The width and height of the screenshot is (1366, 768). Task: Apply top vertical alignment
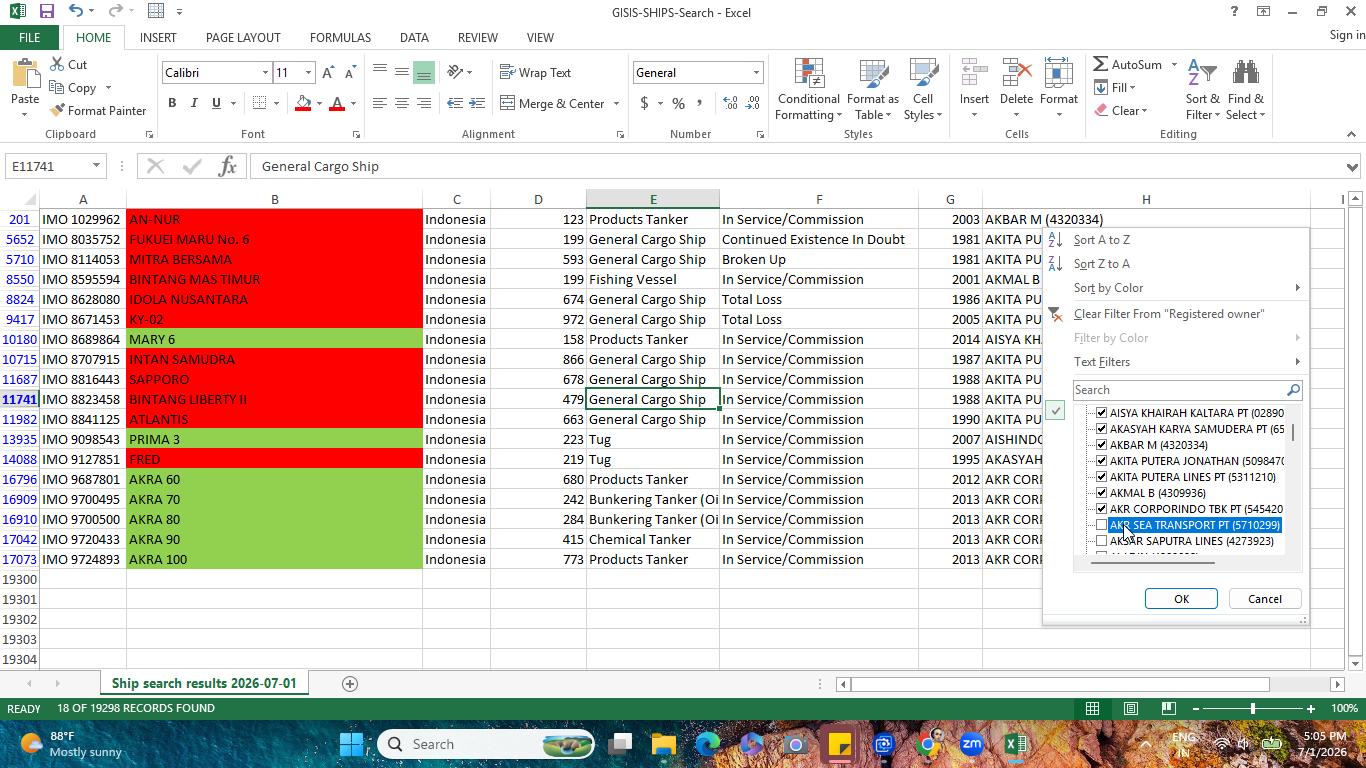(380, 72)
